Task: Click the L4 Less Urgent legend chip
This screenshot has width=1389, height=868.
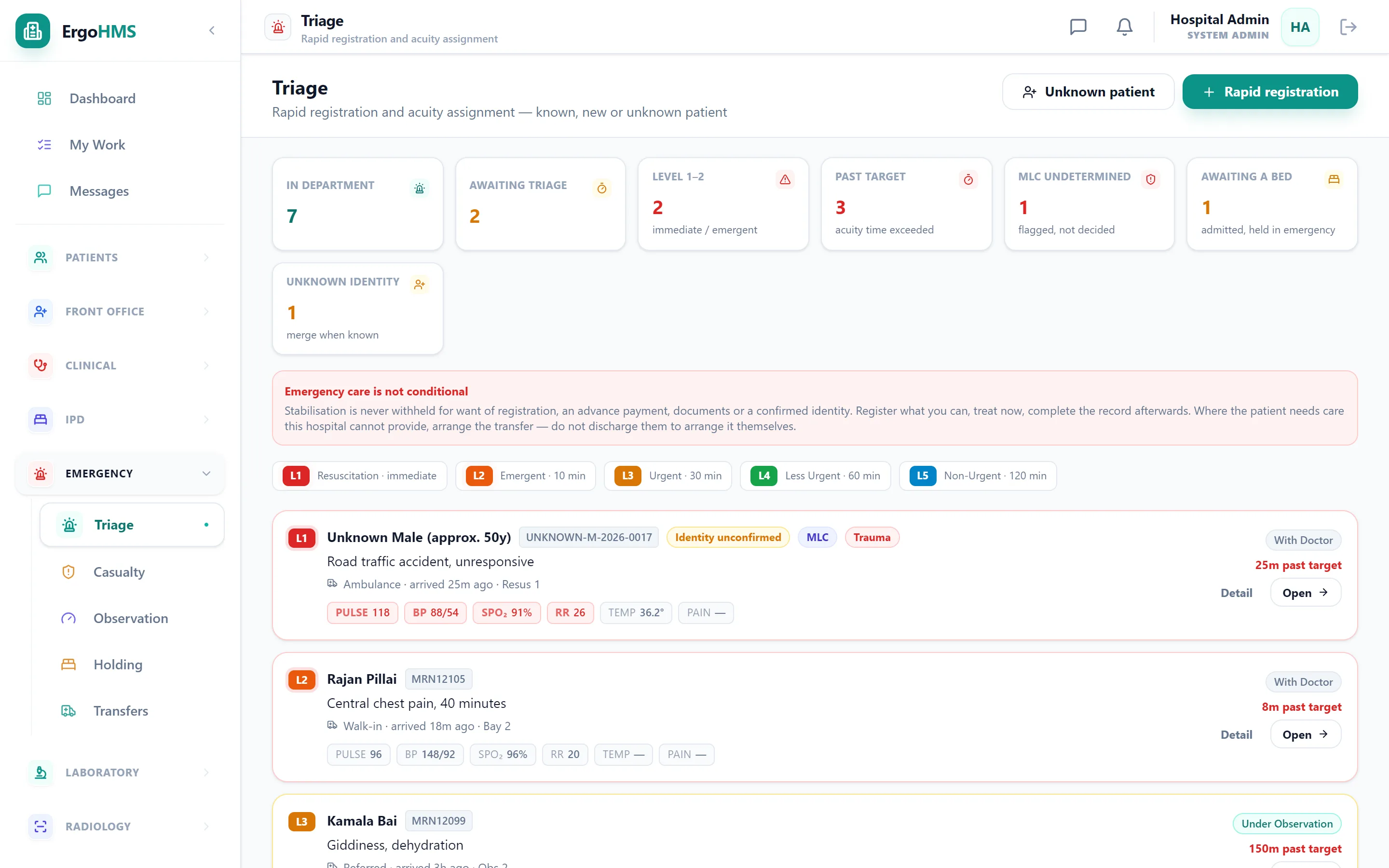Action: 816,476
